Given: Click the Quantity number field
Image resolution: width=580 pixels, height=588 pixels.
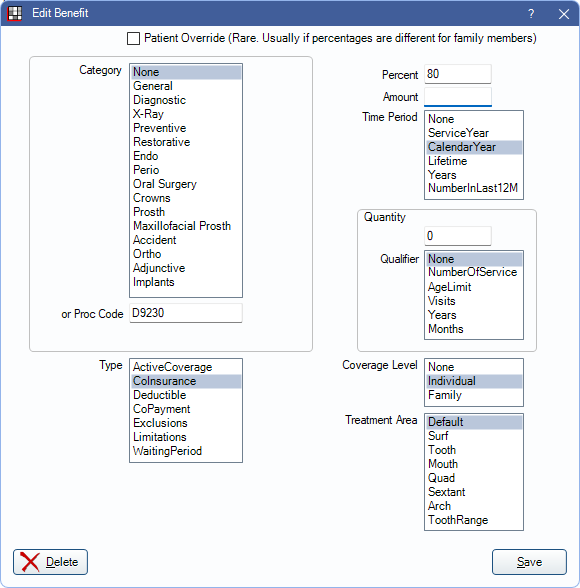Looking at the screenshot, I should [457, 236].
